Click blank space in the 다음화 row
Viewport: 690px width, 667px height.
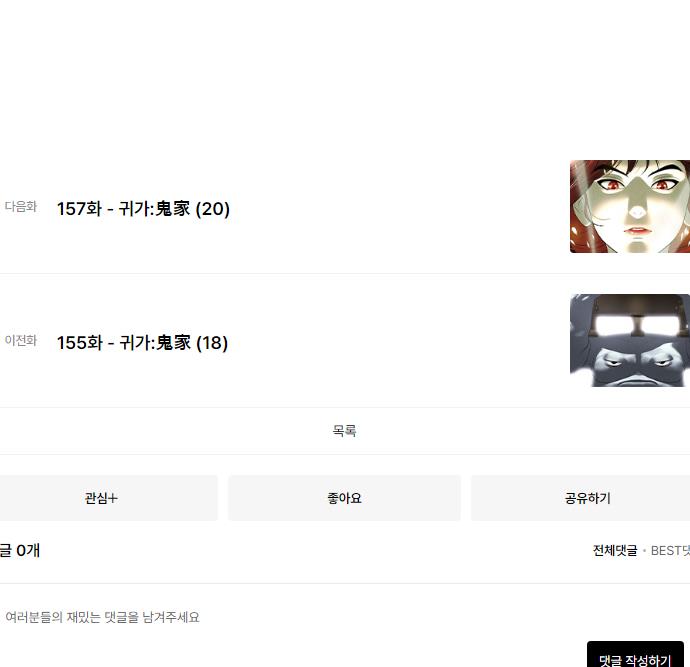396,207
